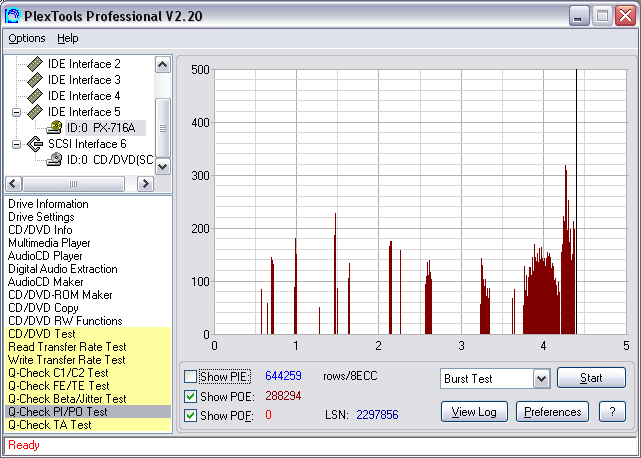Click tree scrollbar down arrow
The height and width of the screenshot is (458, 641).
point(163,166)
